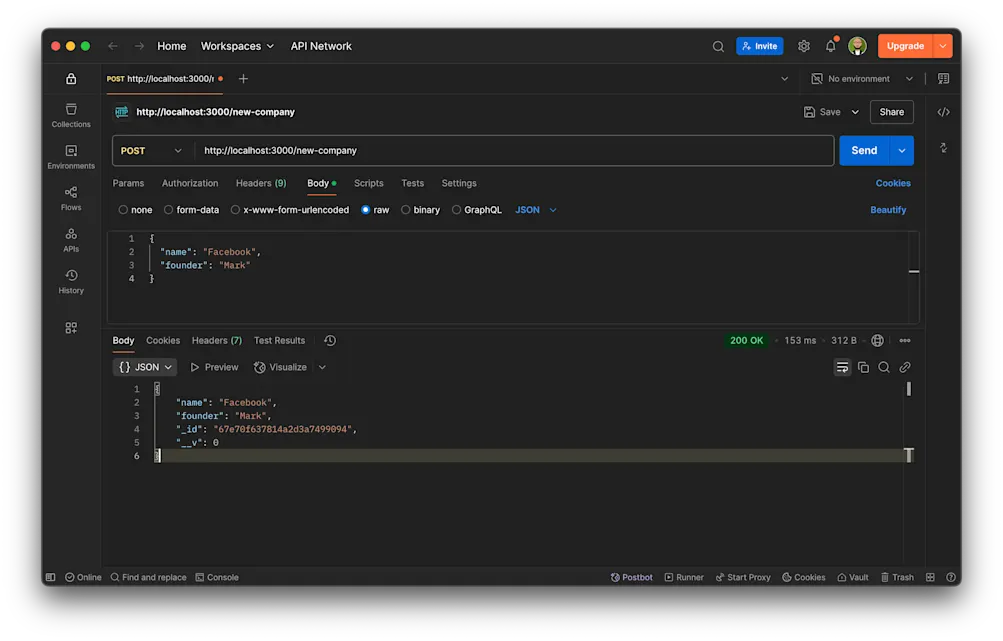
Task: Click the workspace lock icon
Action: (x=71, y=79)
